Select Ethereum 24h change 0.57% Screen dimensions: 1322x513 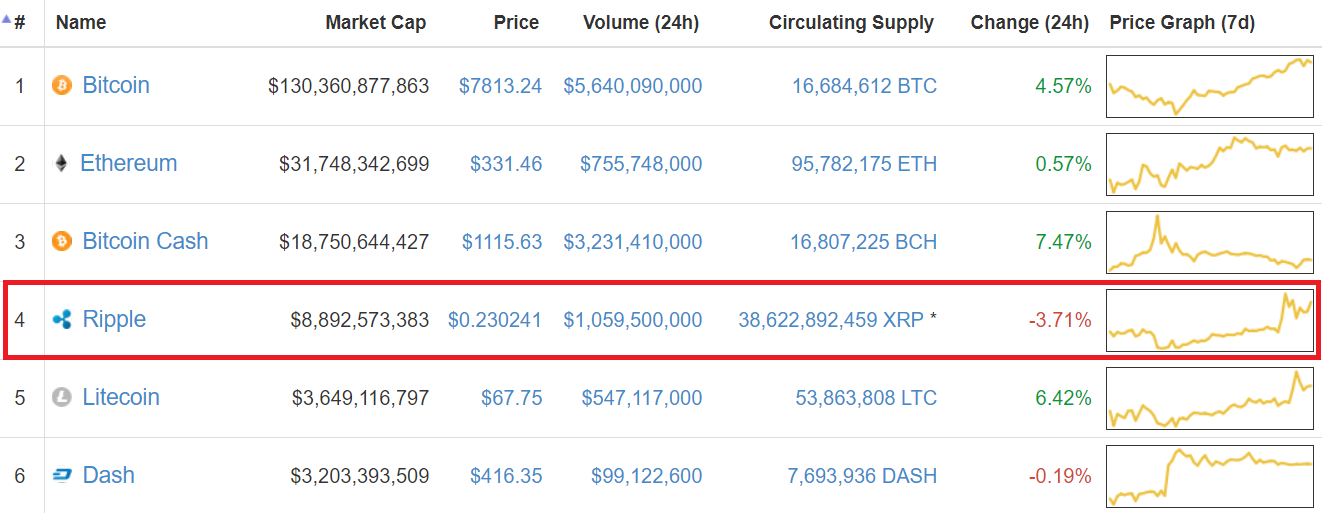coord(1063,164)
